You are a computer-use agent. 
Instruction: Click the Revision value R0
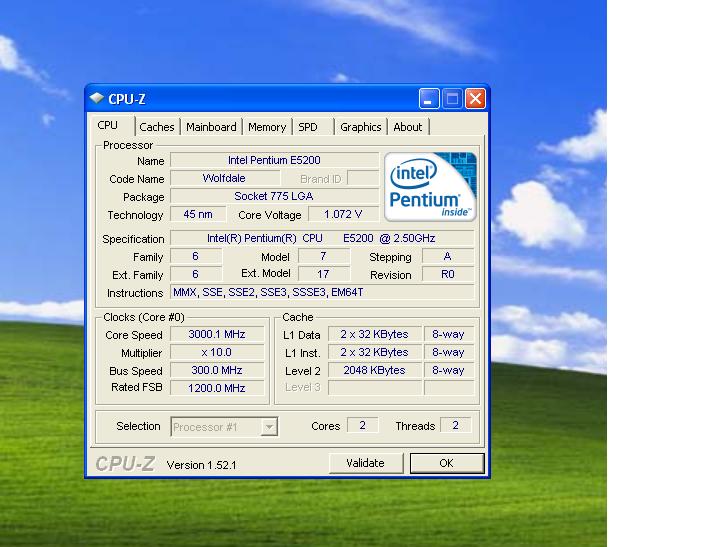[448, 274]
